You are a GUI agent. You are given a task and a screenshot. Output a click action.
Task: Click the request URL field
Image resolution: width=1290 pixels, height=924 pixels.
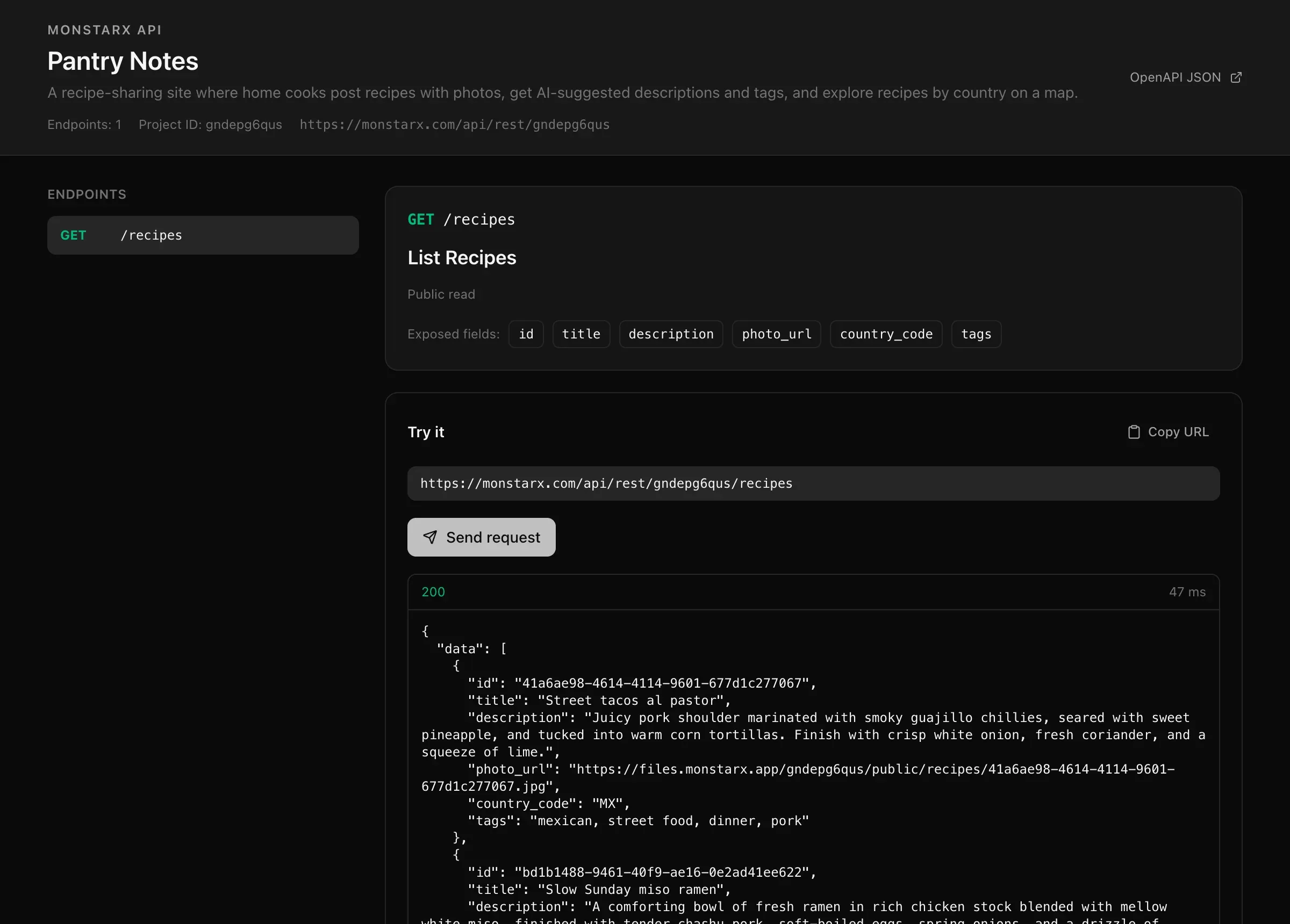click(x=813, y=483)
